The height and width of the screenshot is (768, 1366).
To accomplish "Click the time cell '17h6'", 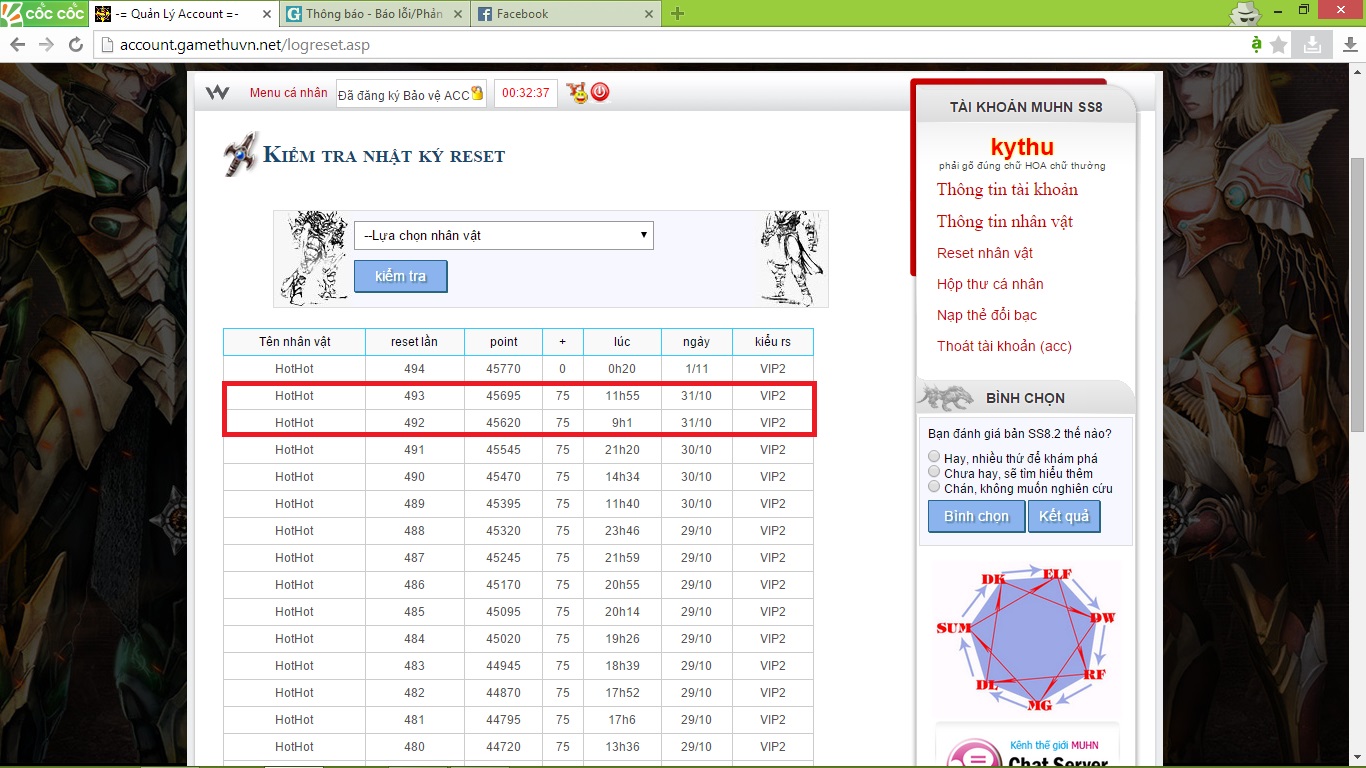I will coord(622,720).
